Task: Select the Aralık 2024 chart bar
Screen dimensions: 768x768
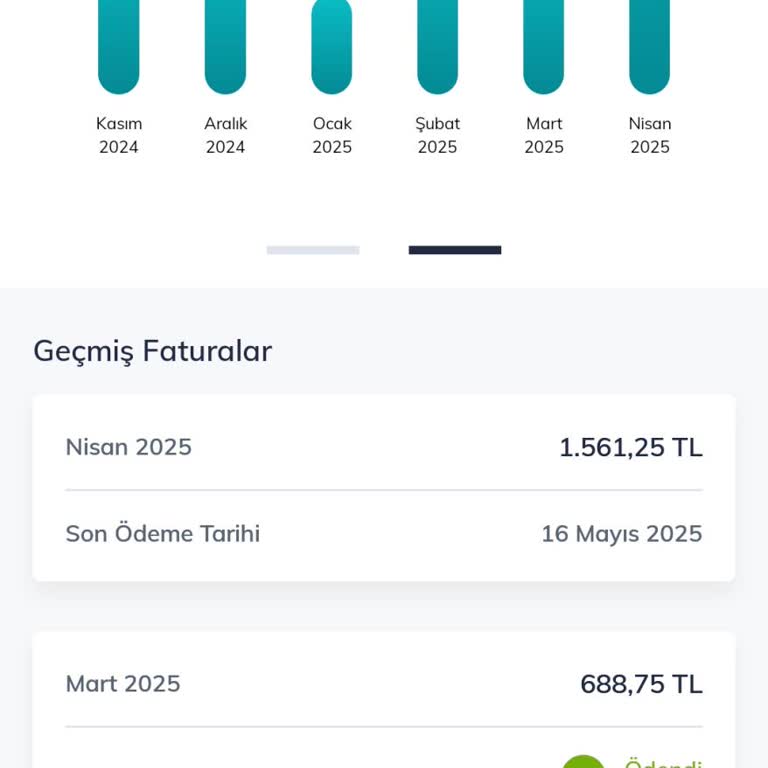Action: click(x=225, y=47)
